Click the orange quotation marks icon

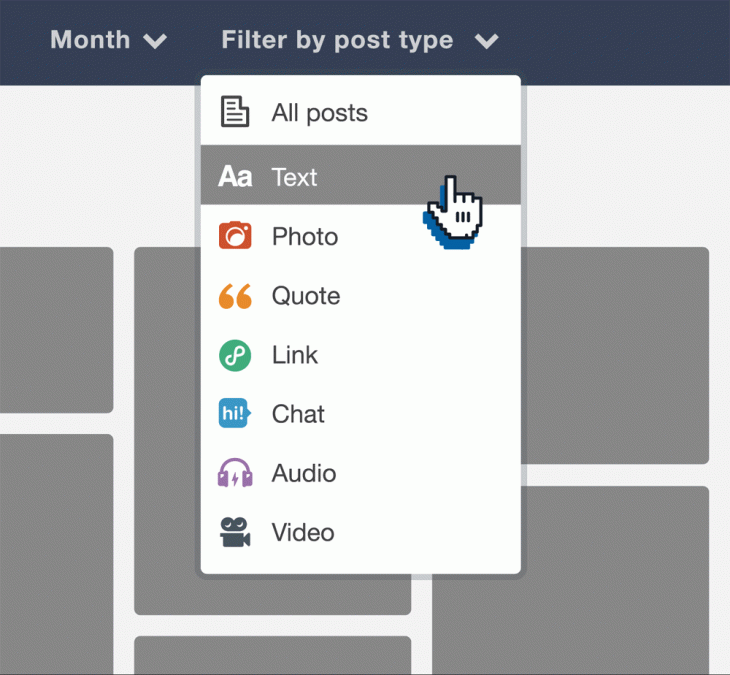[235, 296]
